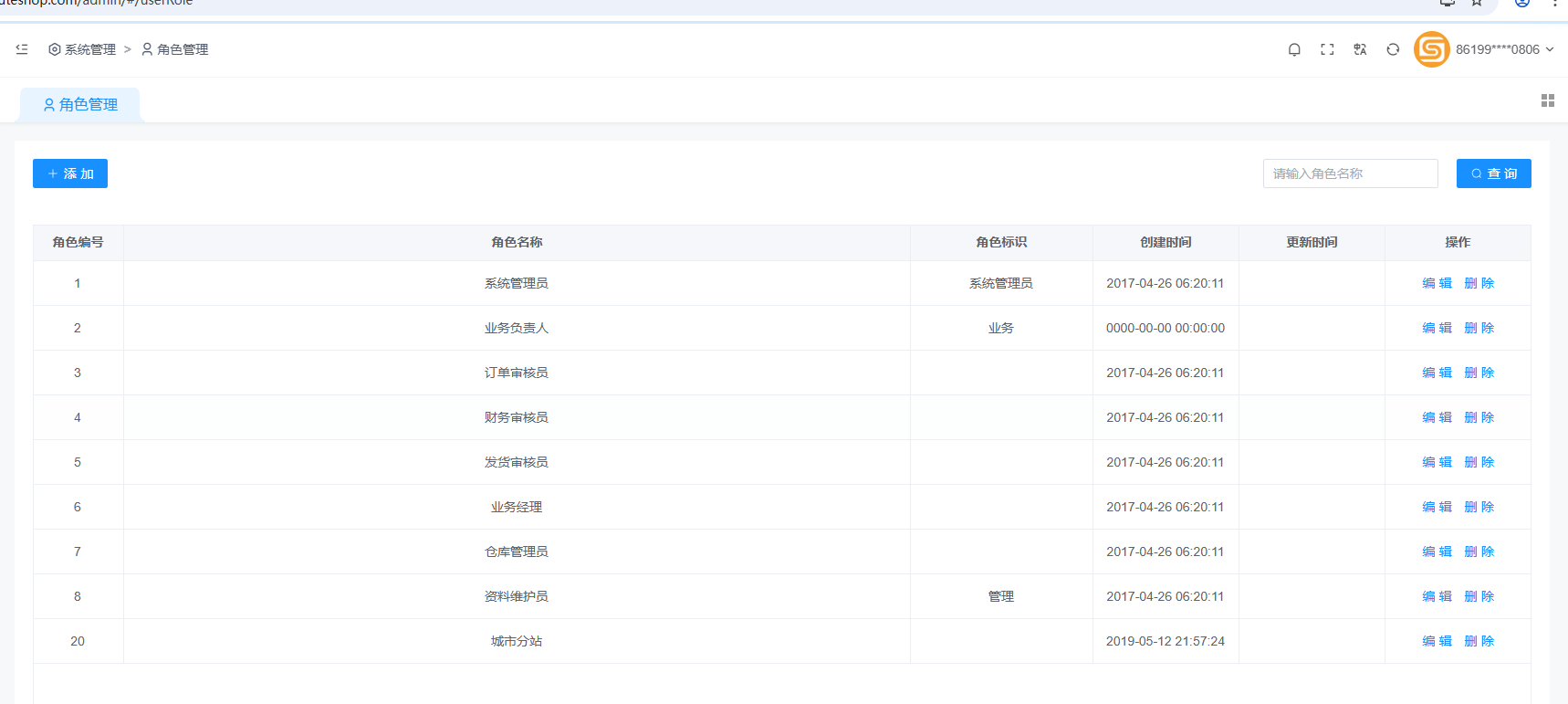Click 系统管理 breadcrumb item
Viewport: 1568px width, 704px height.
point(82,49)
